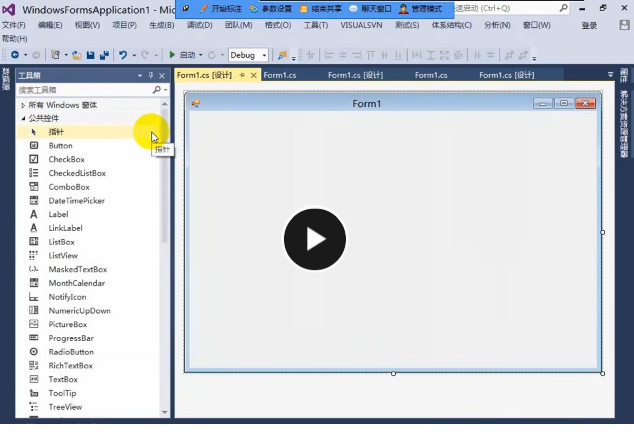634x447 pixels.
Task: Click the quick launch search magnifier icon
Action: point(563,8)
